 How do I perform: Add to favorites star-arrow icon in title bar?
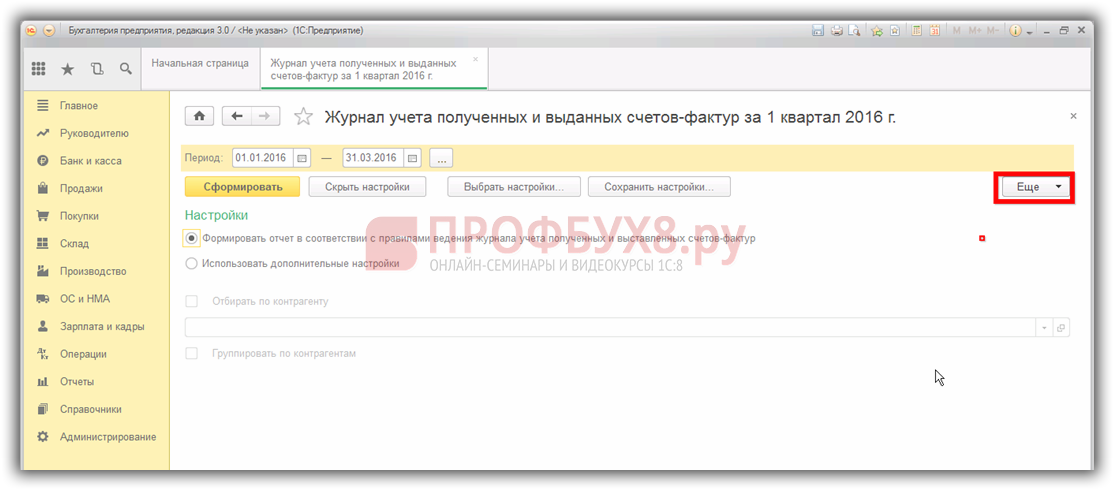[x=877, y=31]
